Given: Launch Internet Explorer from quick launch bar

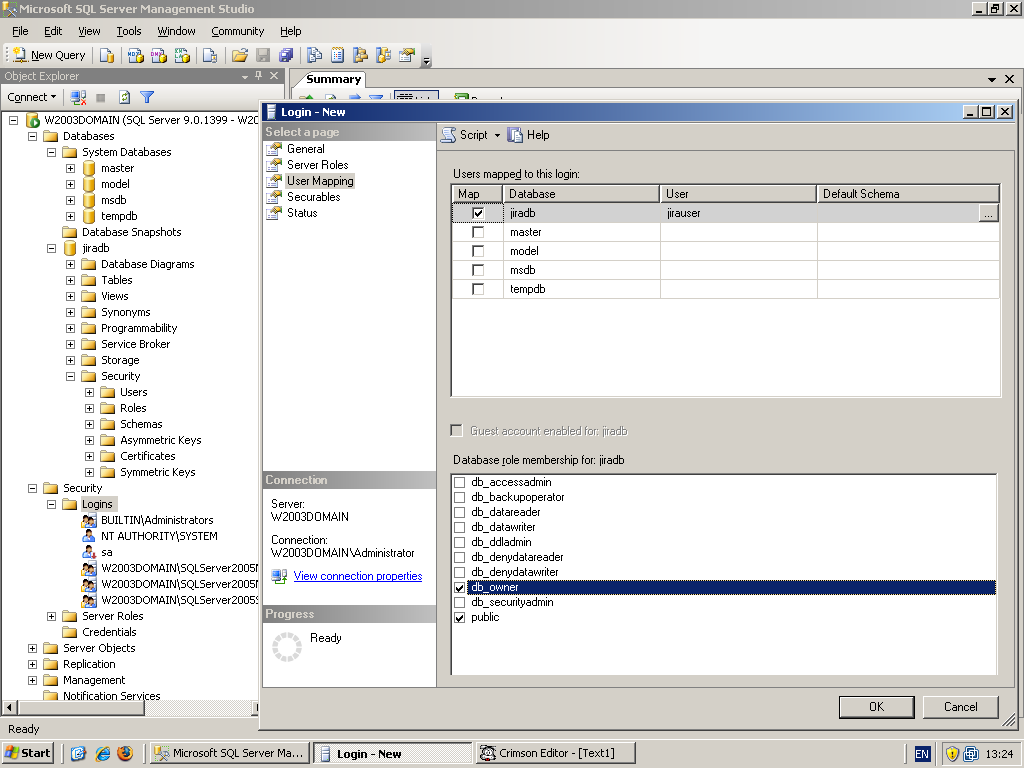Looking at the screenshot, I should (x=102, y=754).
